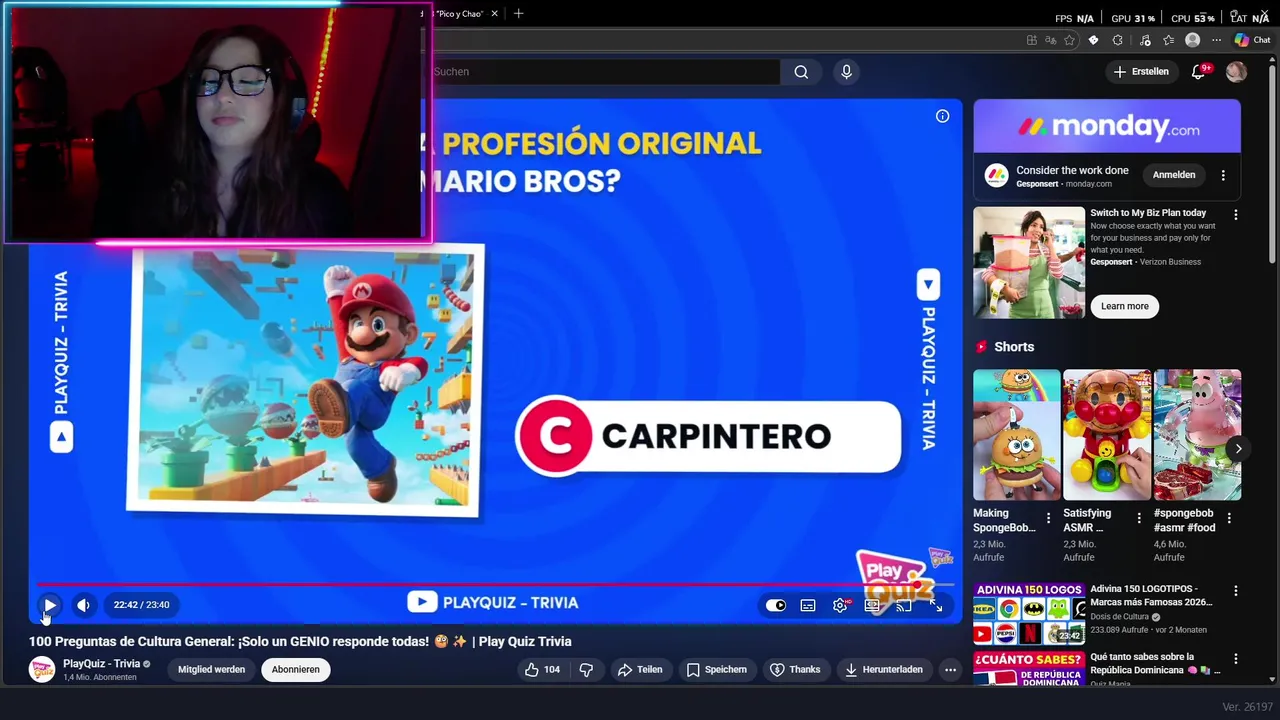Screen dimensions: 1280x720
Task: Save the video with Speichern
Action: (x=716, y=670)
